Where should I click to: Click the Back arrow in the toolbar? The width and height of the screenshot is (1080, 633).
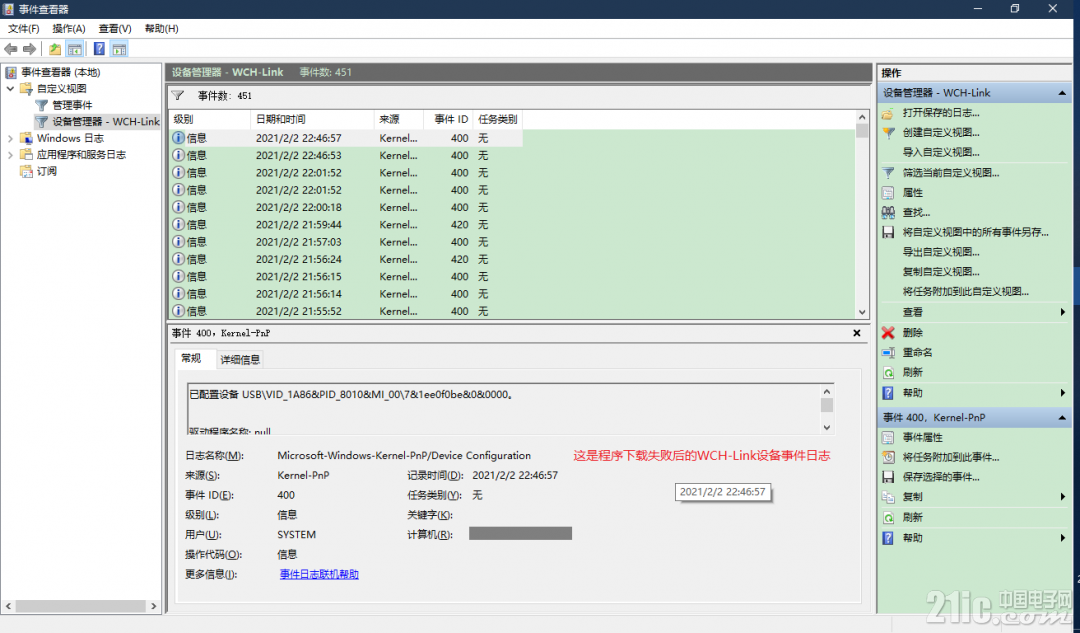tap(11, 49)
